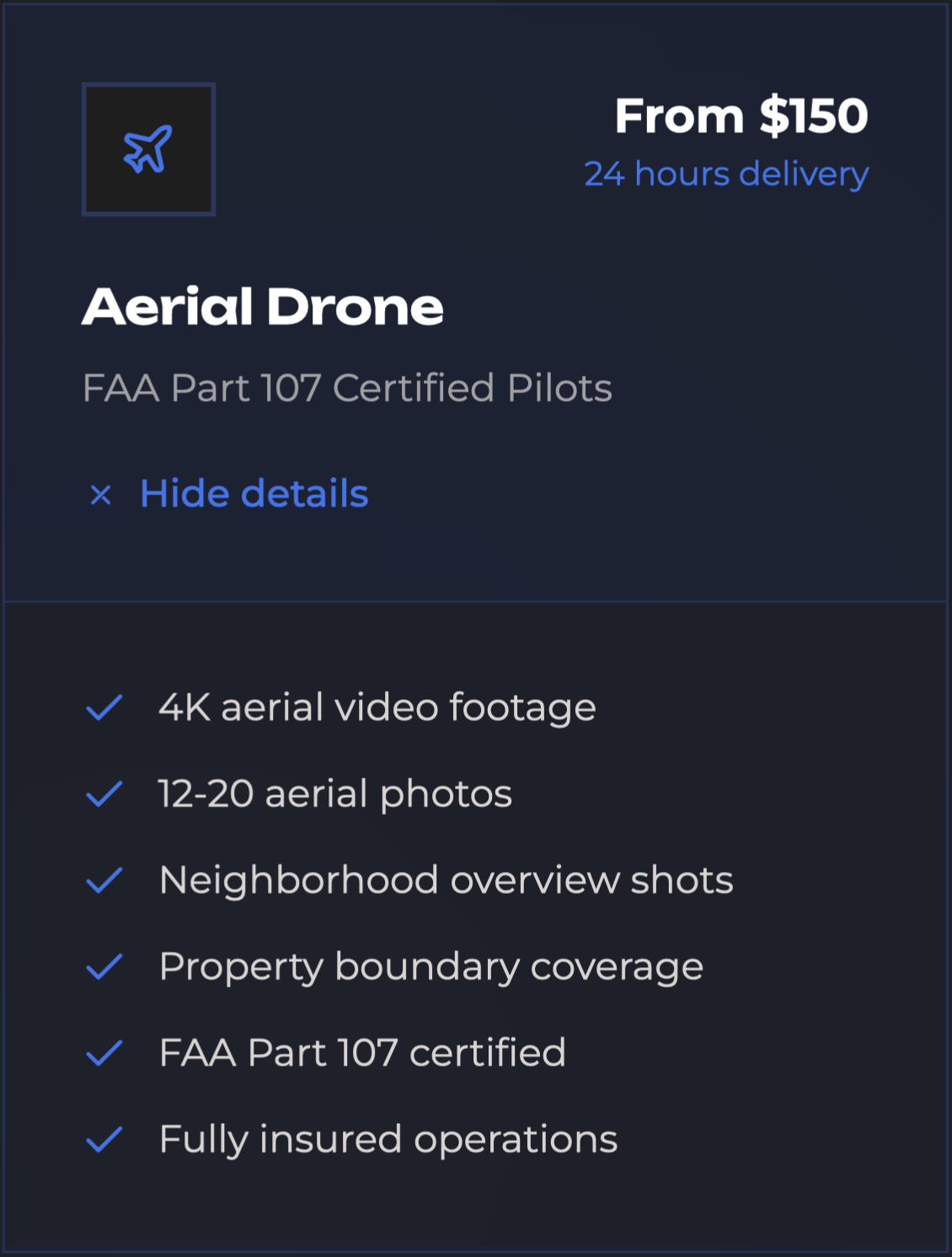
Task: Select Property boundary coverage feature text
Action: [431, 967]
